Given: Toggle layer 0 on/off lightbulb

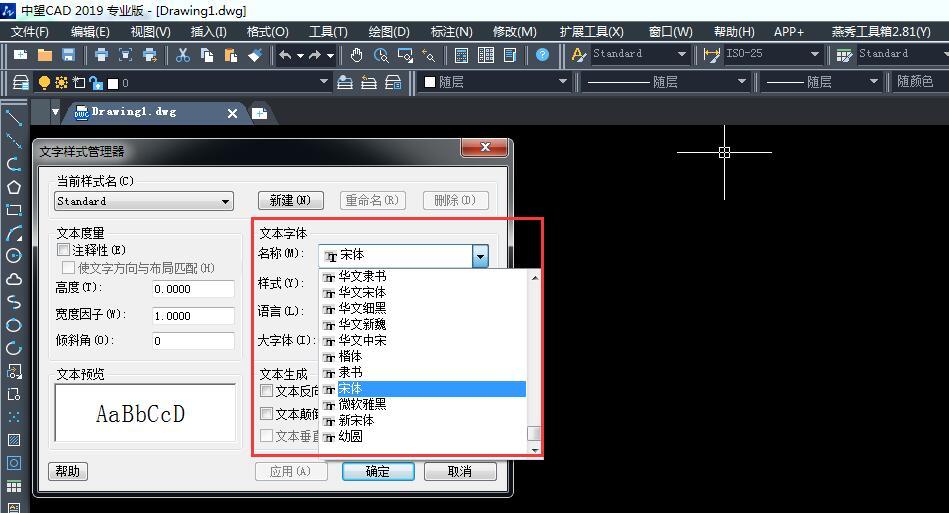Looking at the screenshot, I should 44,82.
